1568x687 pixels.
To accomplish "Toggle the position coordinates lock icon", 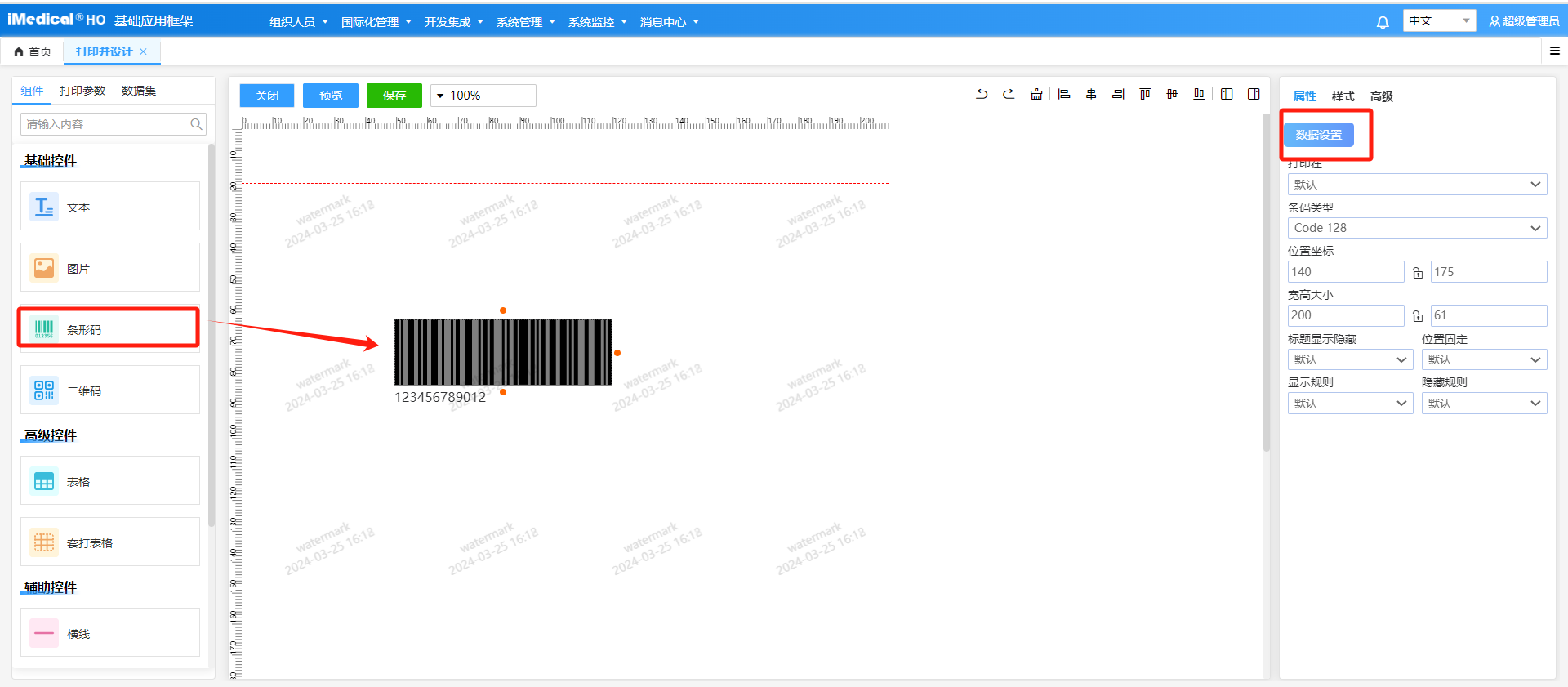I will point(1418,273).
